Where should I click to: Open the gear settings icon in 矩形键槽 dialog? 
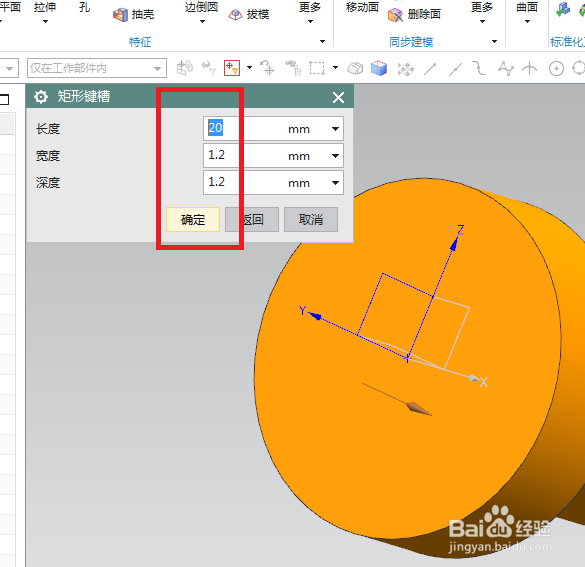click(41, 97)
